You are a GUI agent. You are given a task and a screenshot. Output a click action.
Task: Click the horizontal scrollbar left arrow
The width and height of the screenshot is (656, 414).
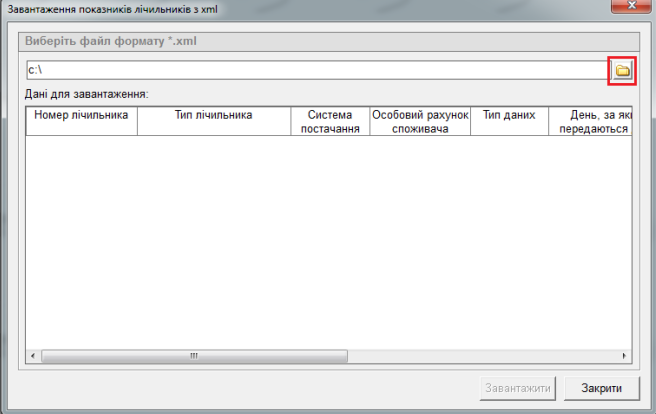click(33, 355)
